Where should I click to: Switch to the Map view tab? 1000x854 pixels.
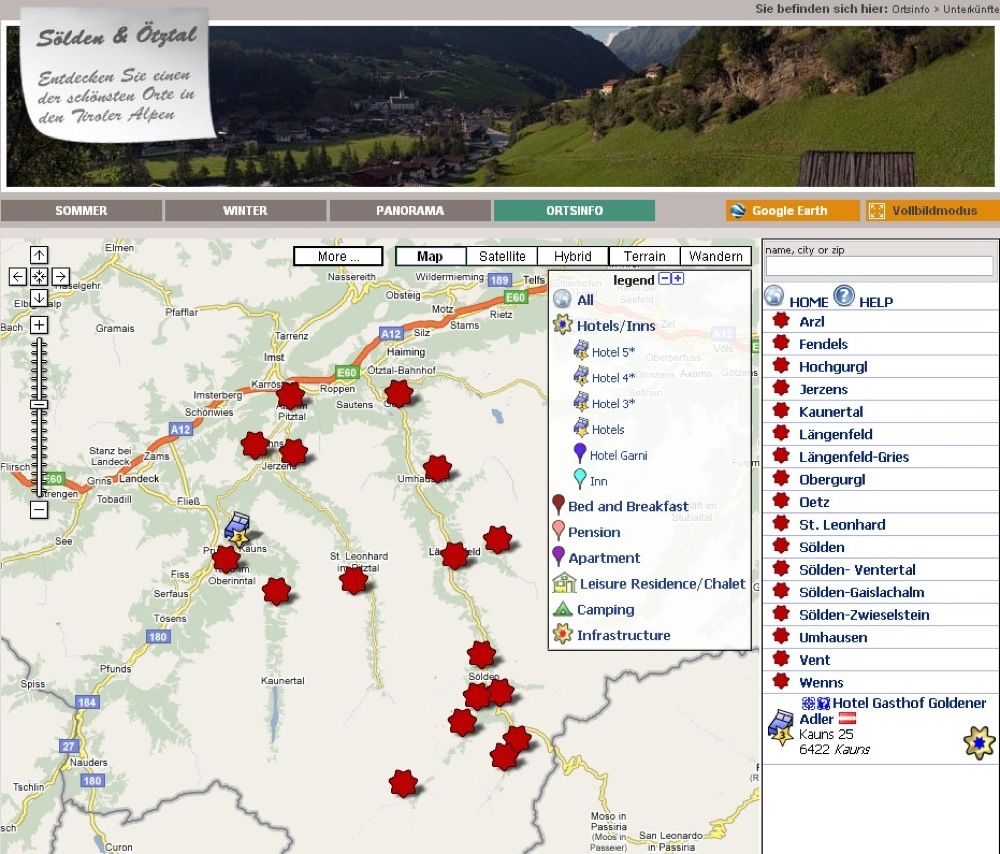click(430, 256)
